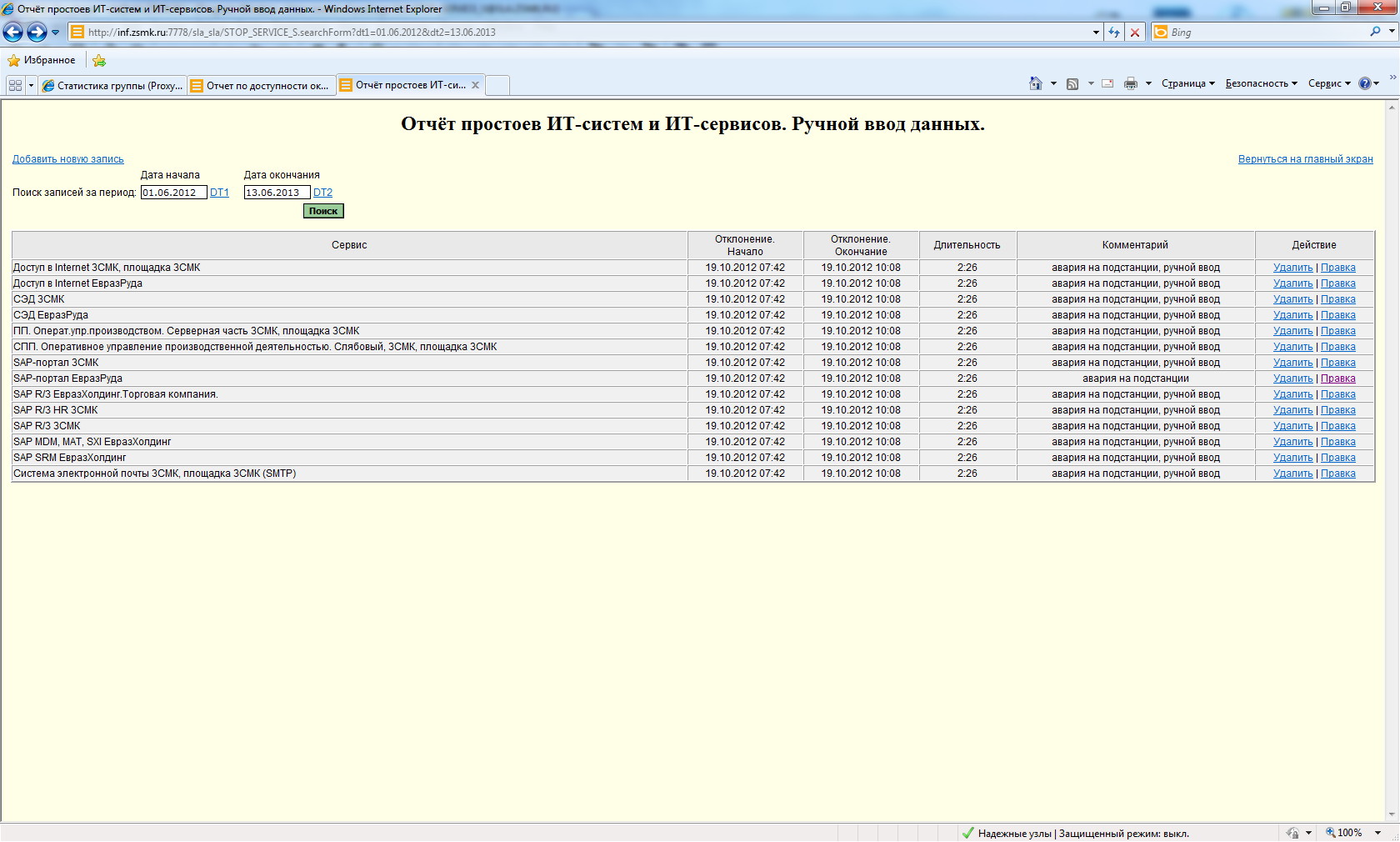
Task: Click Правка for SAP-портал ЕвразРуда row
Action: [x=1337, y=378]
